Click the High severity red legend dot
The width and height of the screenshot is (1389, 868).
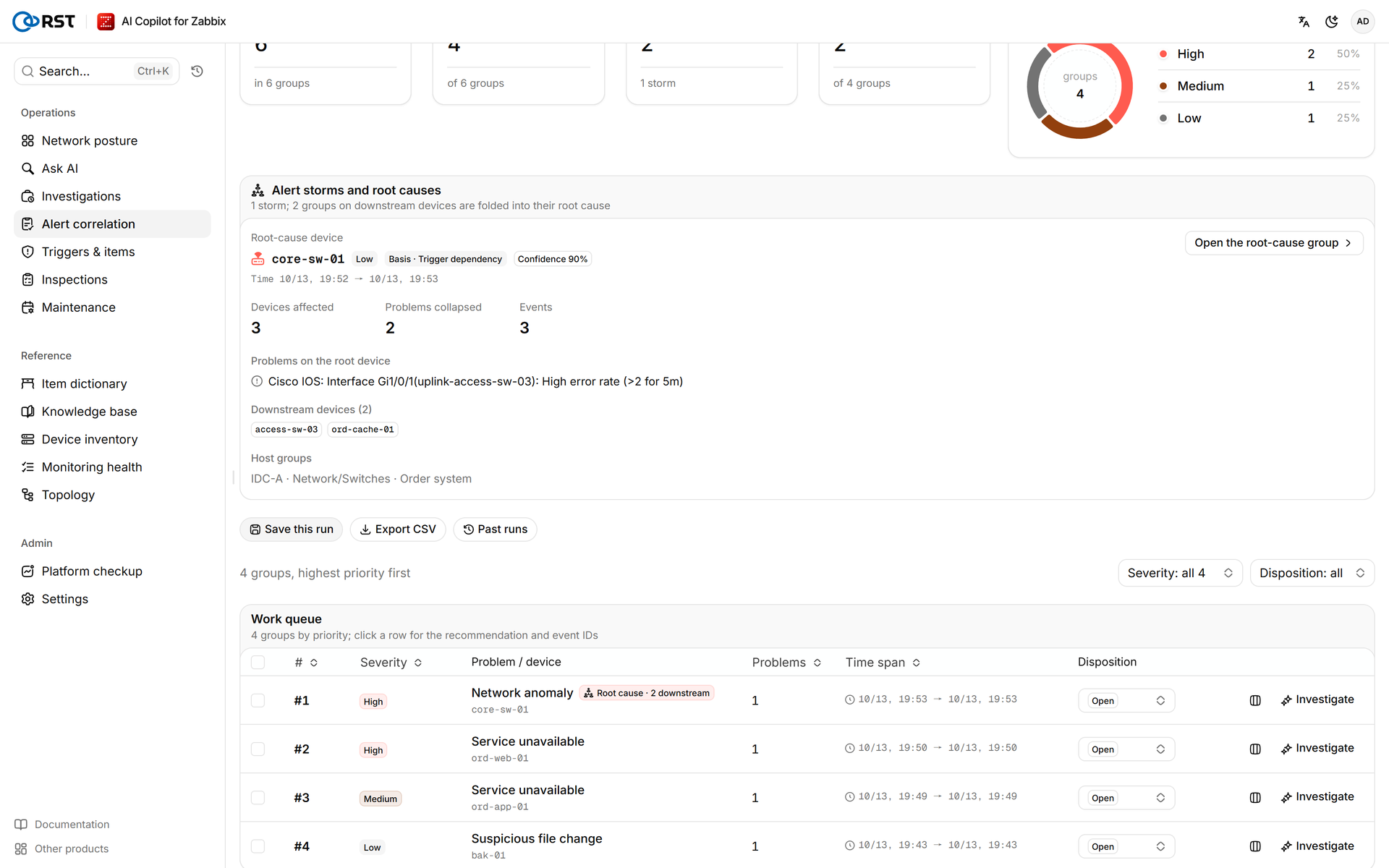point(1163,54)
